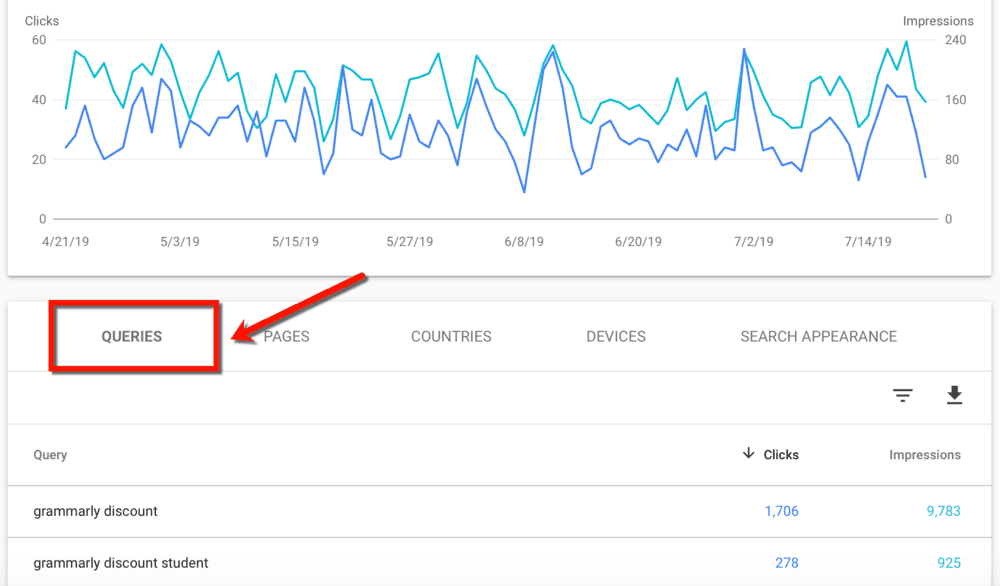This screenshot has height=586, width=1000.
Task: Select the Devices tab
Action: (616, 336)
